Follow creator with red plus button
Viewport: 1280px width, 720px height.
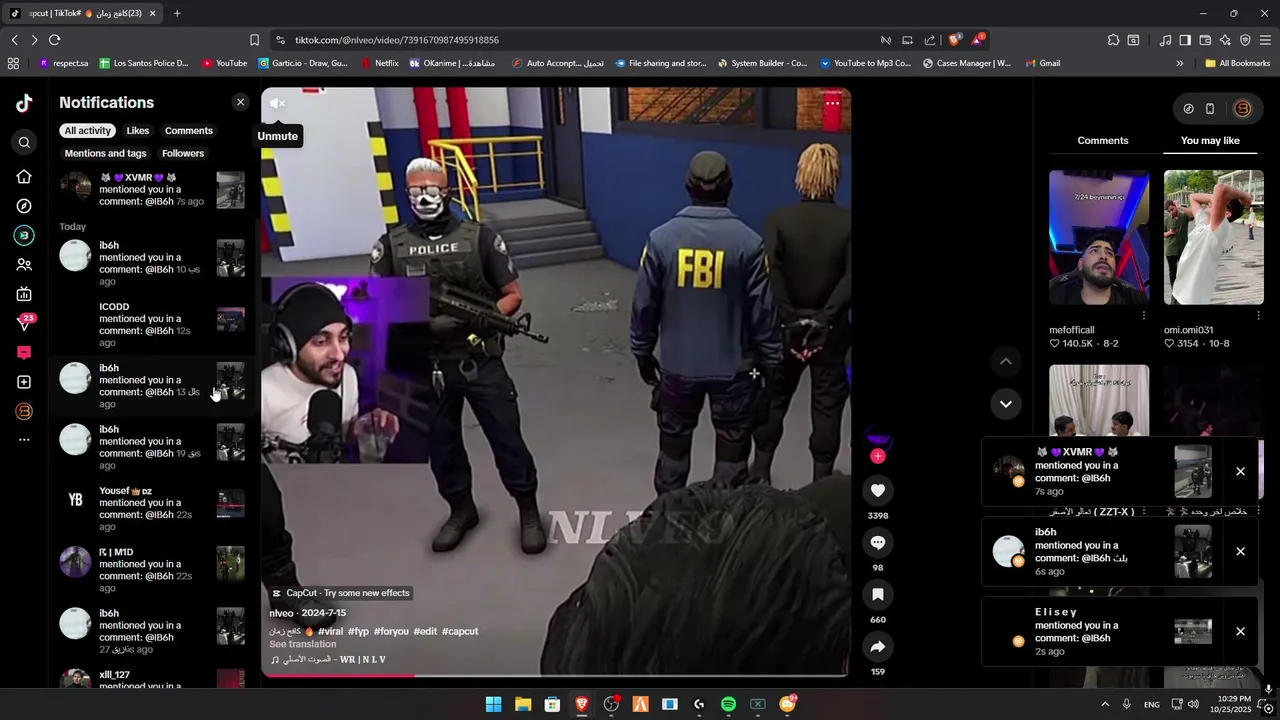878,456
